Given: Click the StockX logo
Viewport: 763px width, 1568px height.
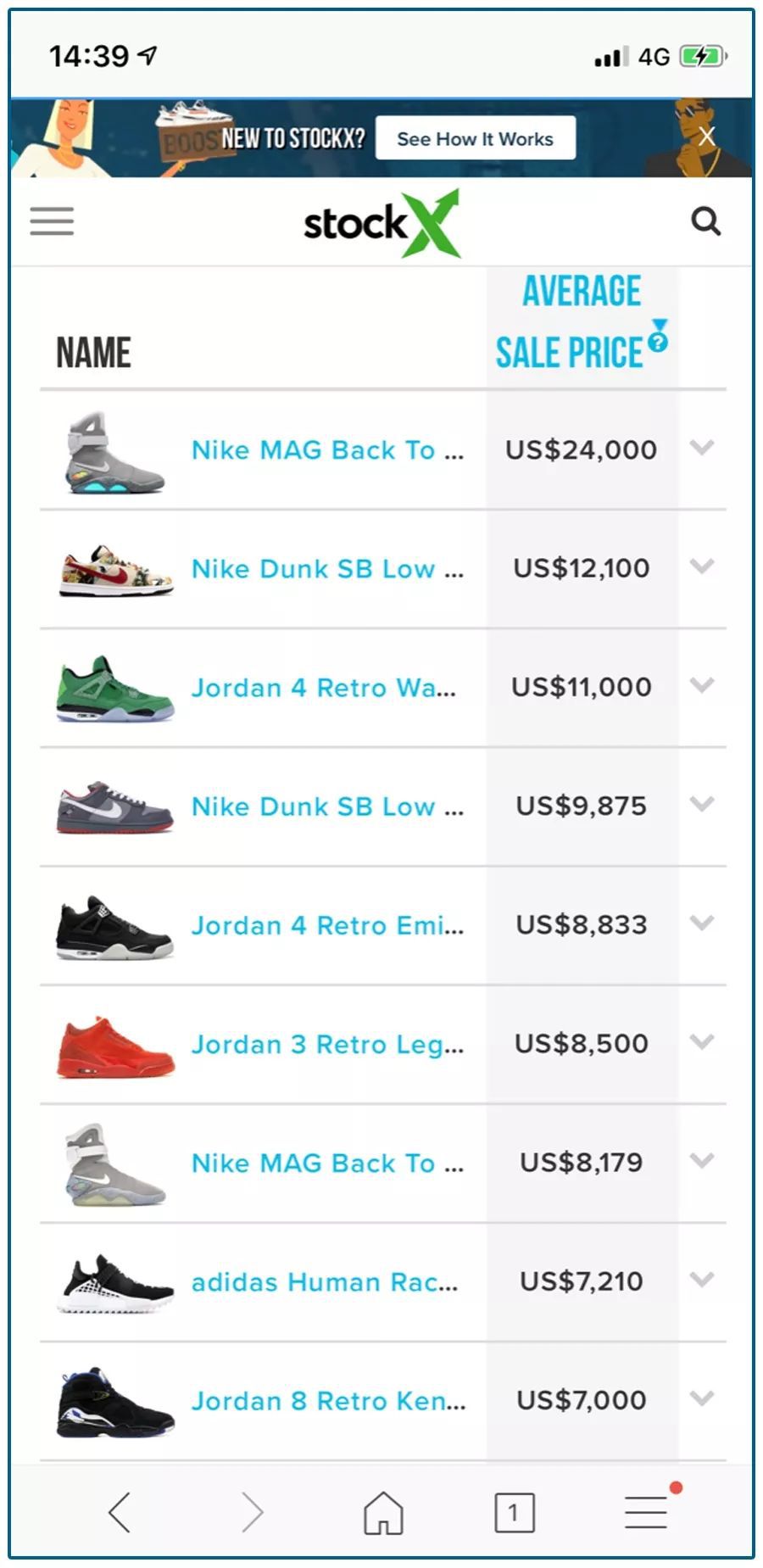Looking at the screenshot, I should [x=381, y=223].
